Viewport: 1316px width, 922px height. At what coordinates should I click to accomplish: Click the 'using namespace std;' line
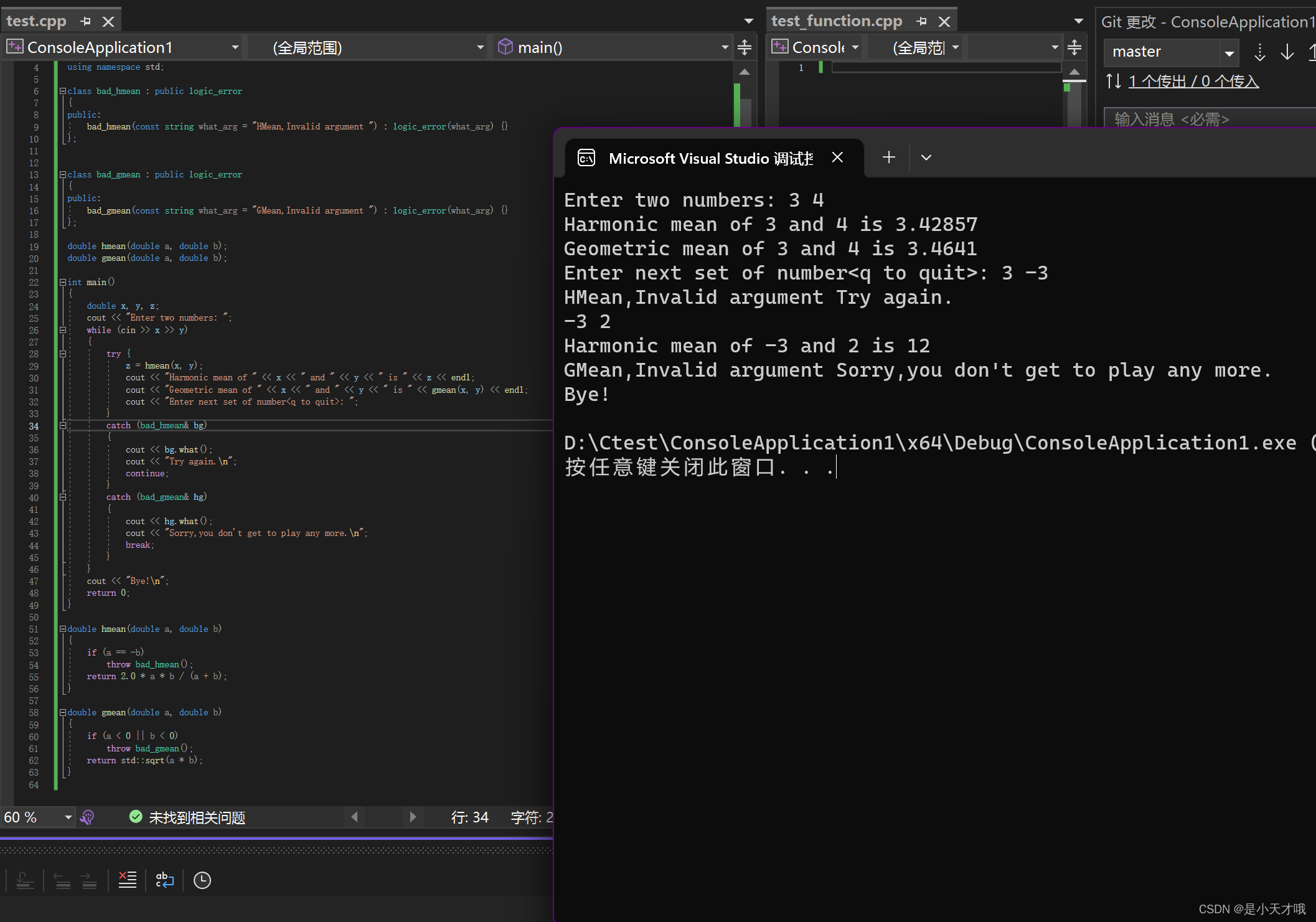click(x=115, y=67)
